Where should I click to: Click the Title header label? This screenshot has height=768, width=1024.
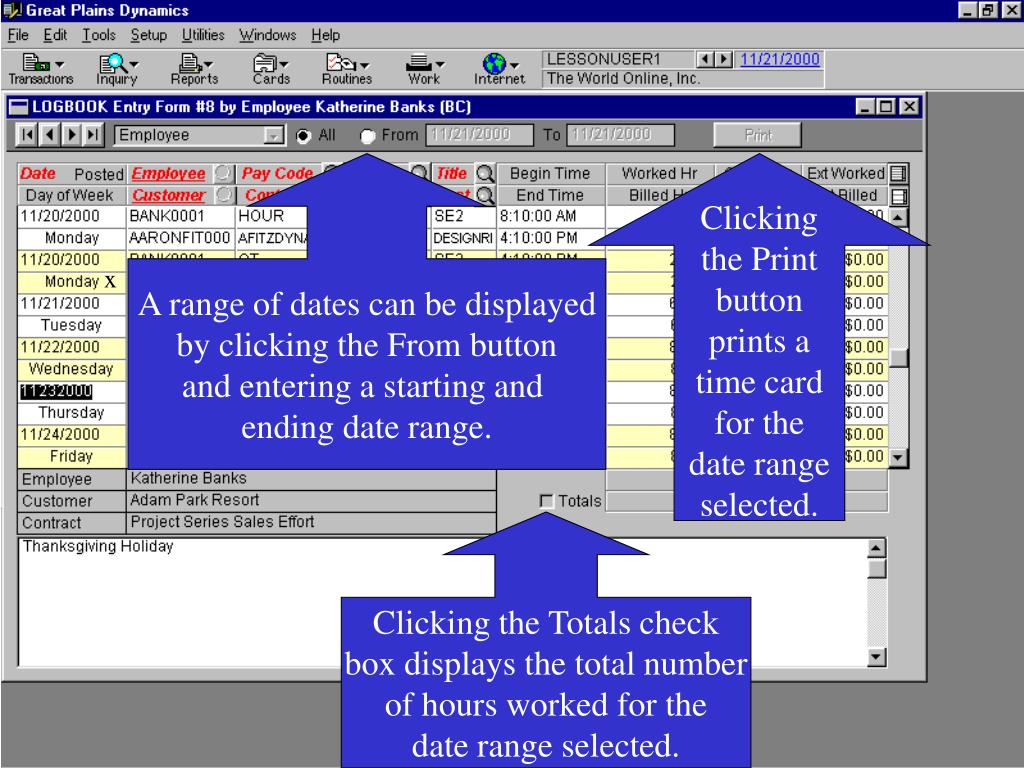pyautogui.click(x=451, y=173)
